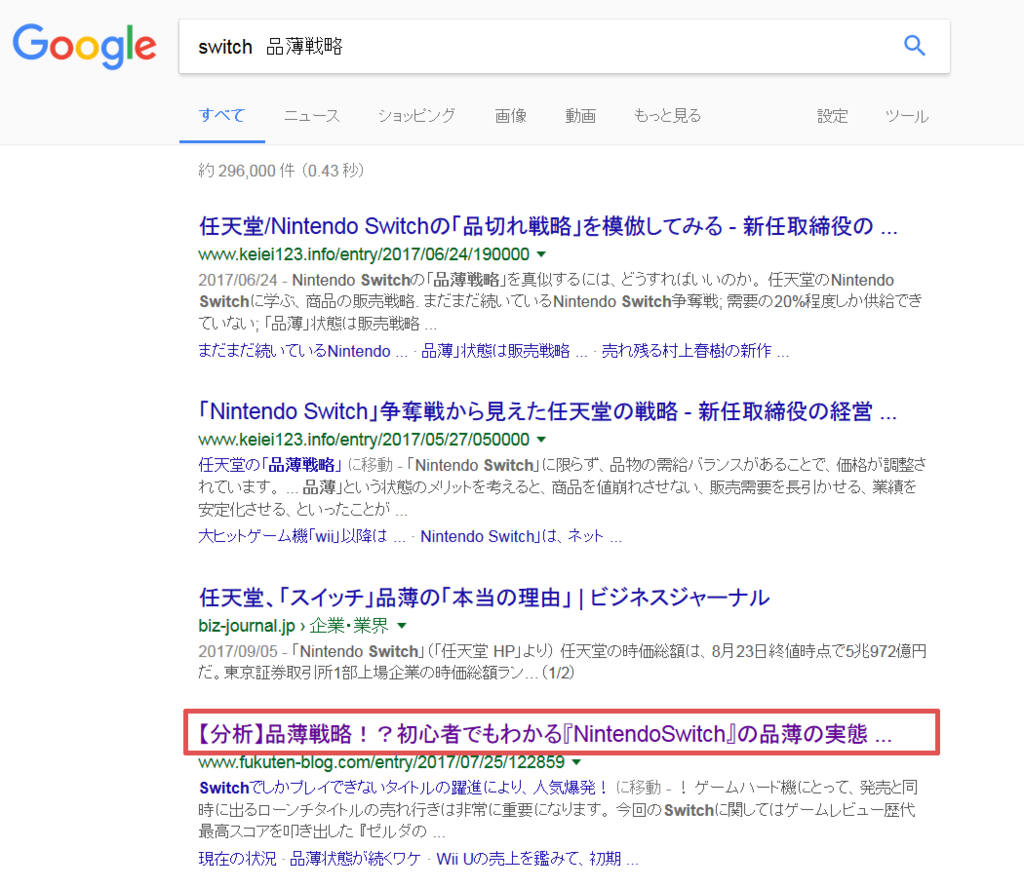Screen dimensions: 1024x889
Task: Switch to the 画像 tab
Action: (510, 116)
